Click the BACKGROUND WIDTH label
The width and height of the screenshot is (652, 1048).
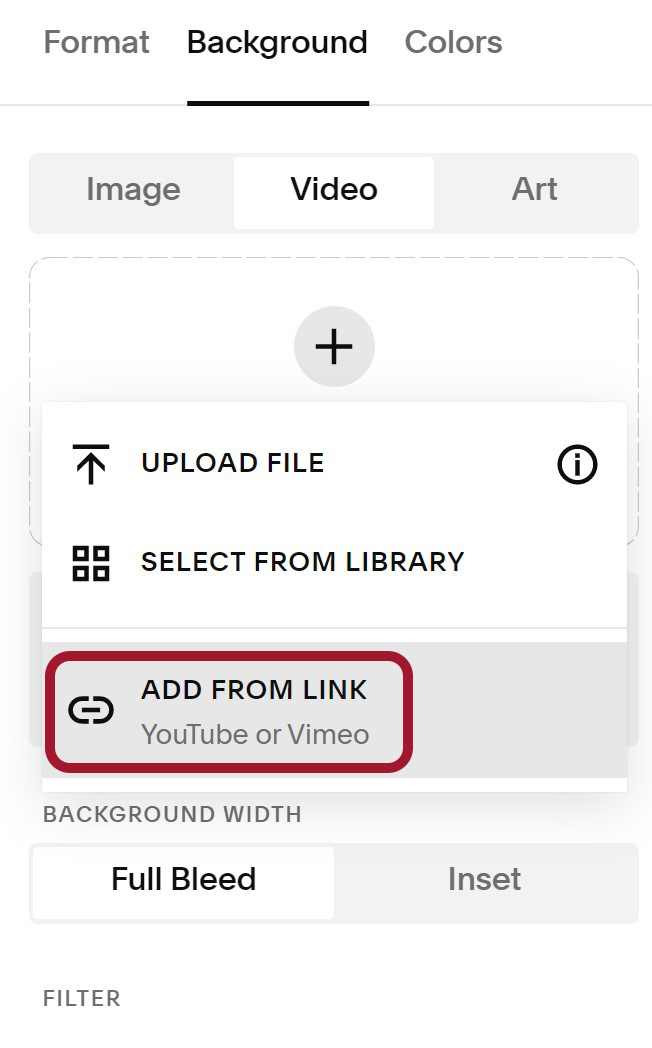pyautogui.click(x=172, y=815)
